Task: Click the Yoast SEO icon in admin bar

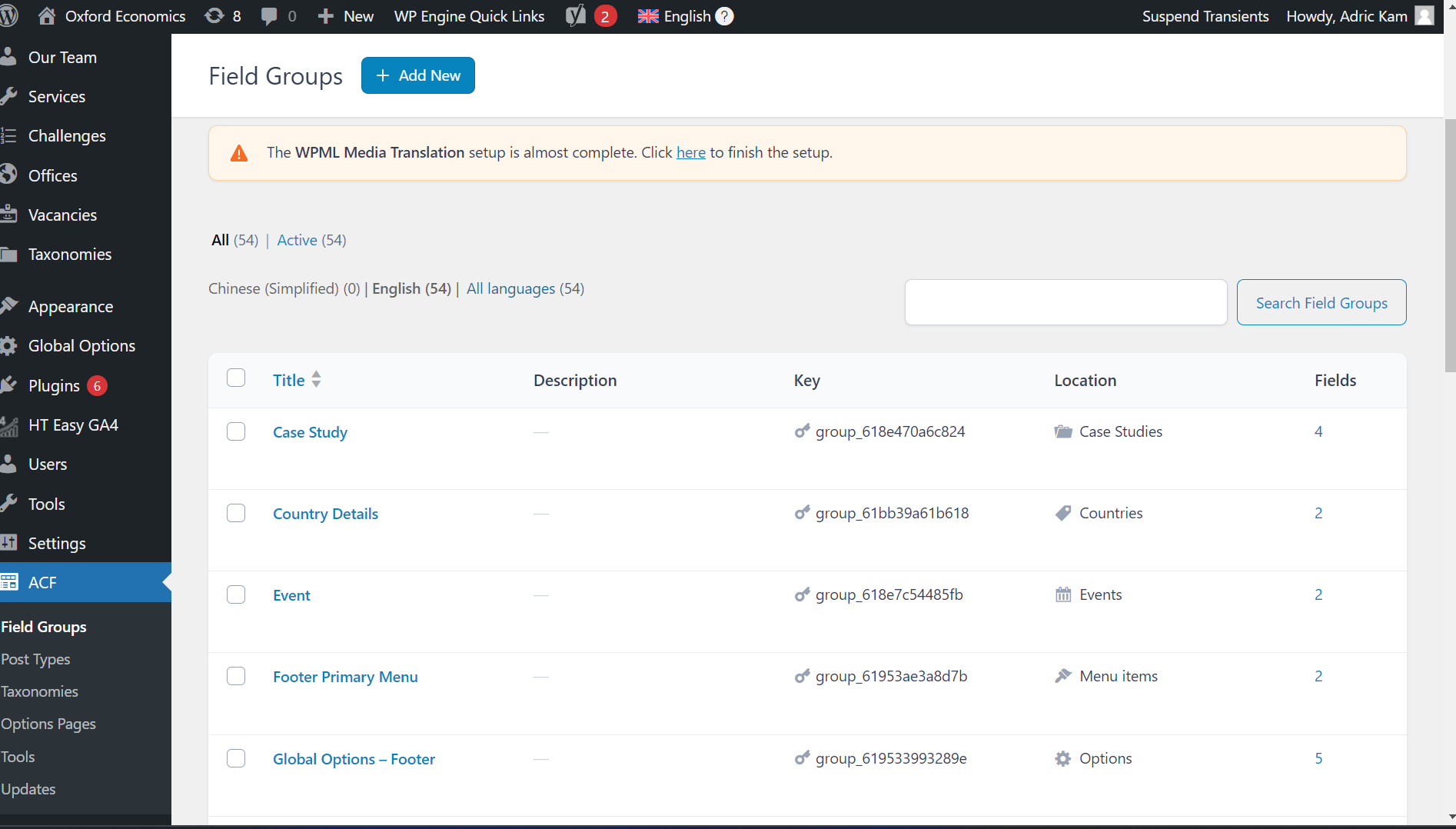Action: [576, 16]
